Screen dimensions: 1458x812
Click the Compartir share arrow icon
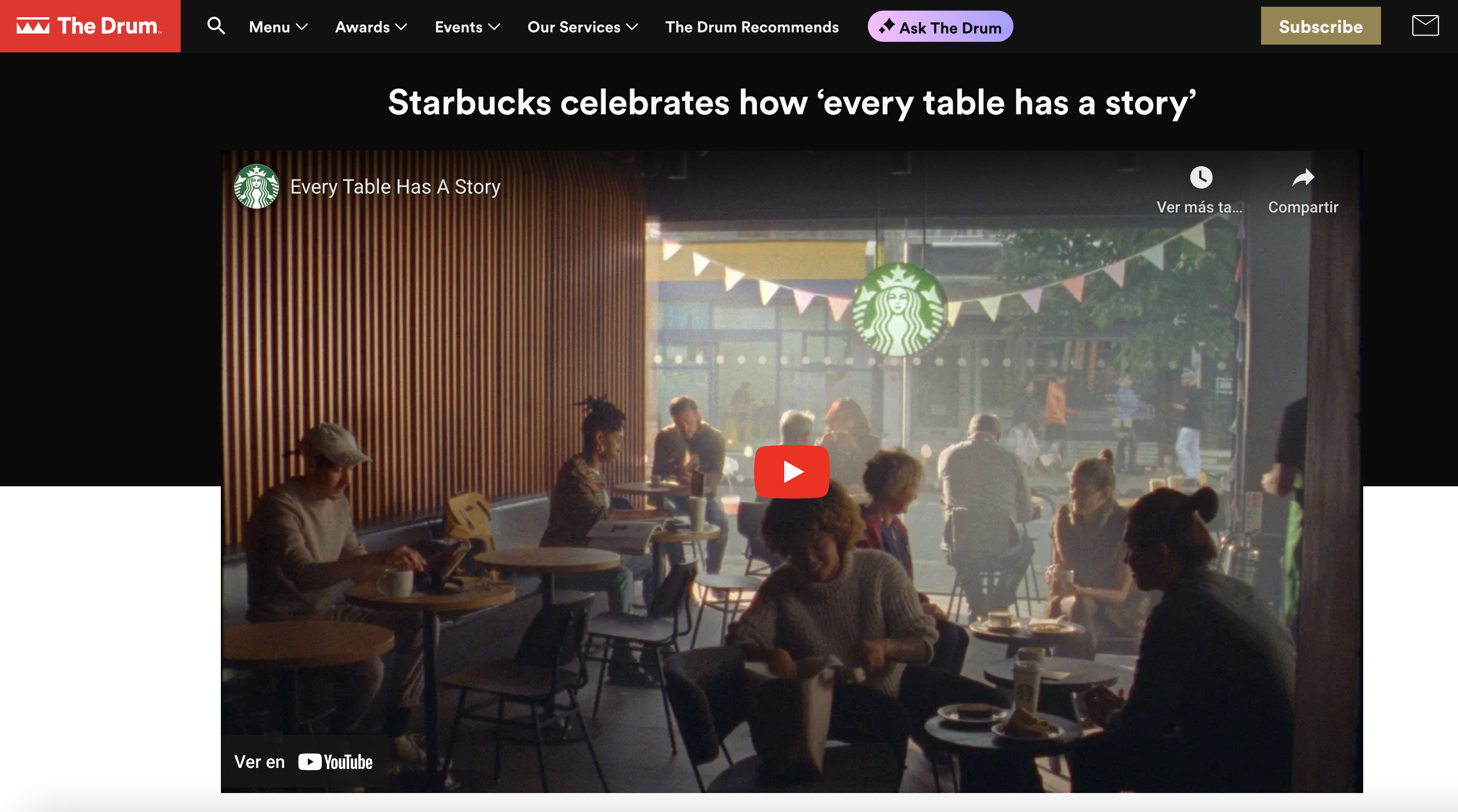[x=1303, y=178]
